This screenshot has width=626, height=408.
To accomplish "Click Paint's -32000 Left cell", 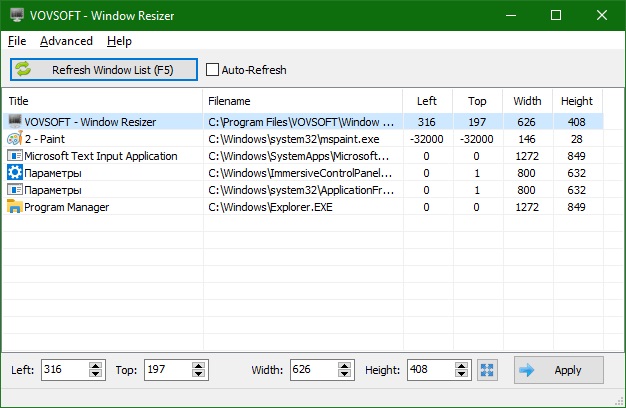I will click(426, 139).
